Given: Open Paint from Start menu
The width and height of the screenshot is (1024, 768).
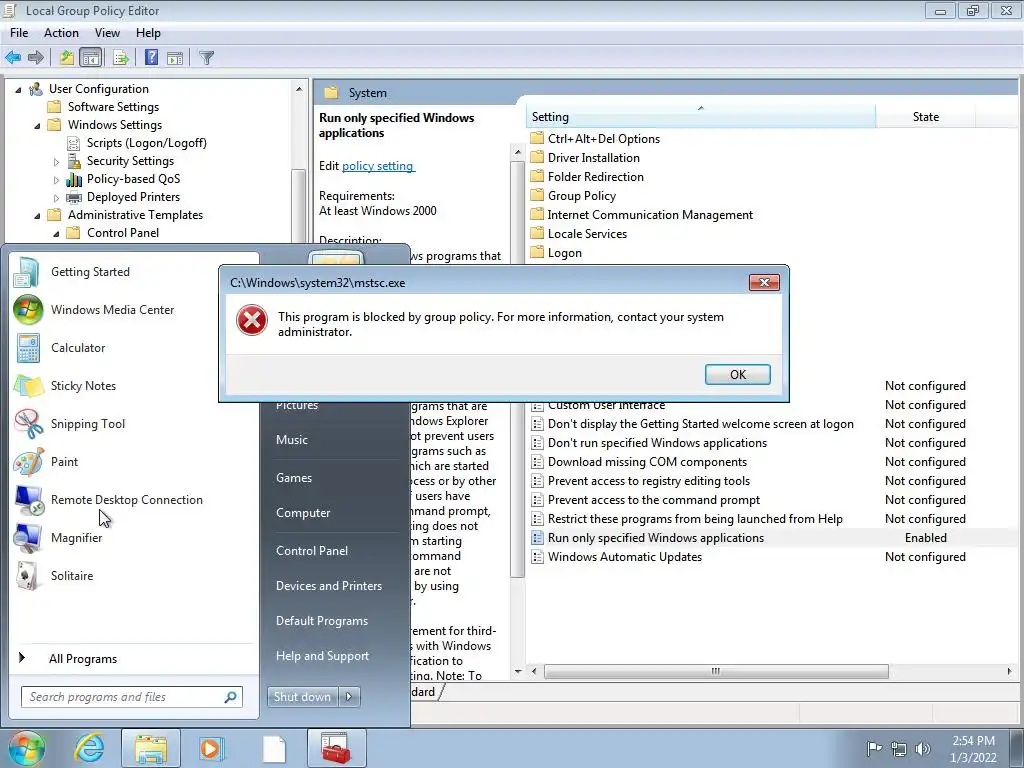Looking at the screenshot, I should pos(64,461).
